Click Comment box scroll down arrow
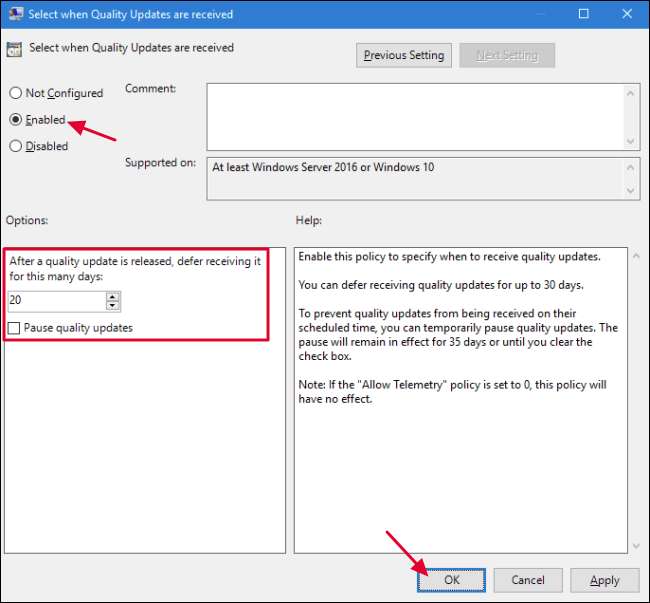 [x=631, y=142]
